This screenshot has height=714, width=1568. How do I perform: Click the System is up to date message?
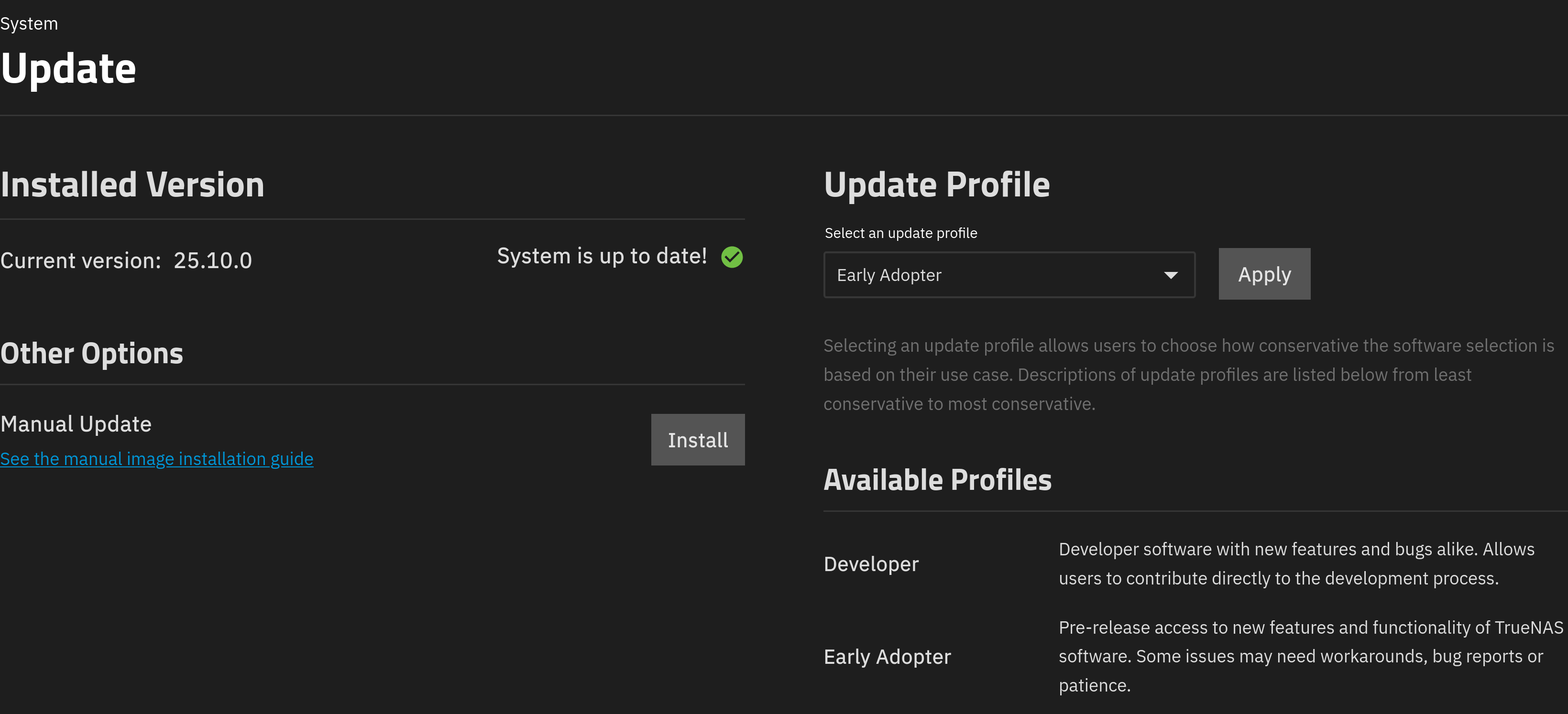602,256
